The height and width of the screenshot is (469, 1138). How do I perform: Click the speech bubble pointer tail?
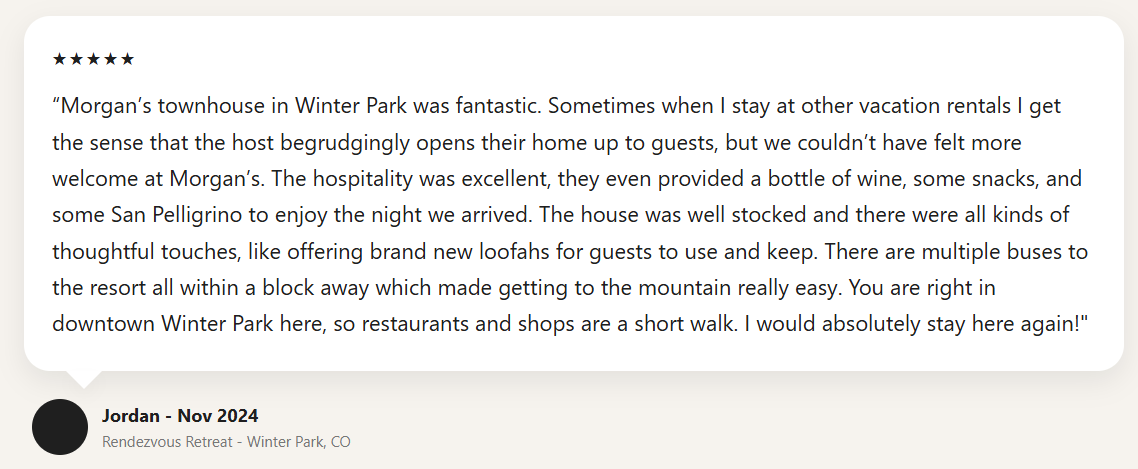[86, 377]
